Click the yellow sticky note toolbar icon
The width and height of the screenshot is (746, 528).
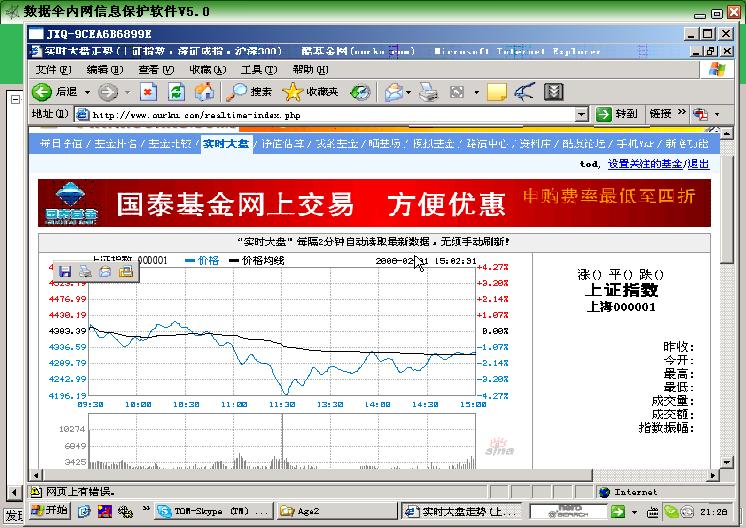pyautogui.click(x=497, y=92)
